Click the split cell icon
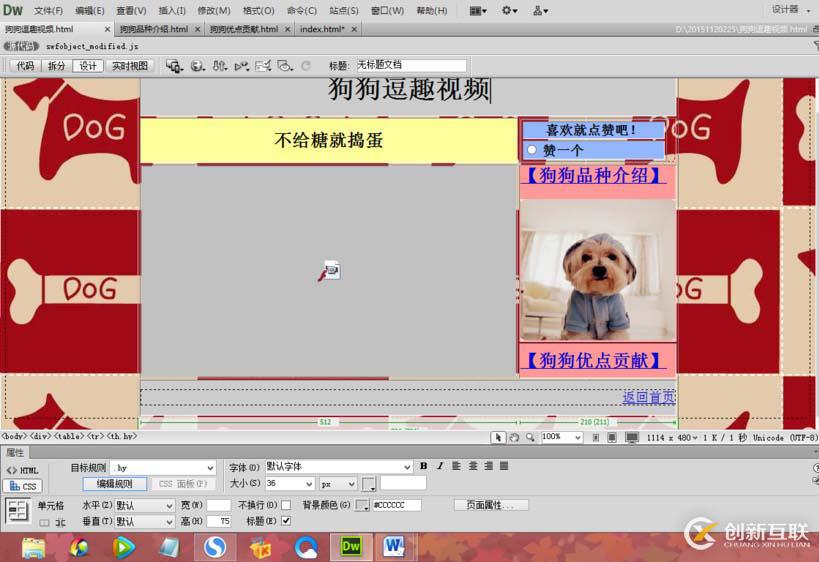Image resolution: width=819 pixels, height=562 pixels. coord(61,522)
